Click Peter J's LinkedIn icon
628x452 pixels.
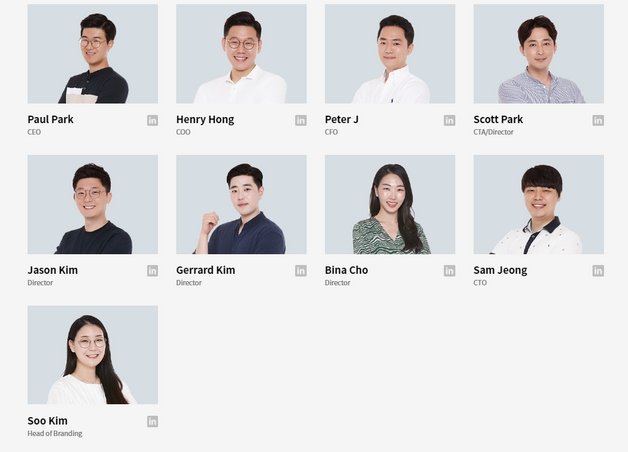pos(449,120)
